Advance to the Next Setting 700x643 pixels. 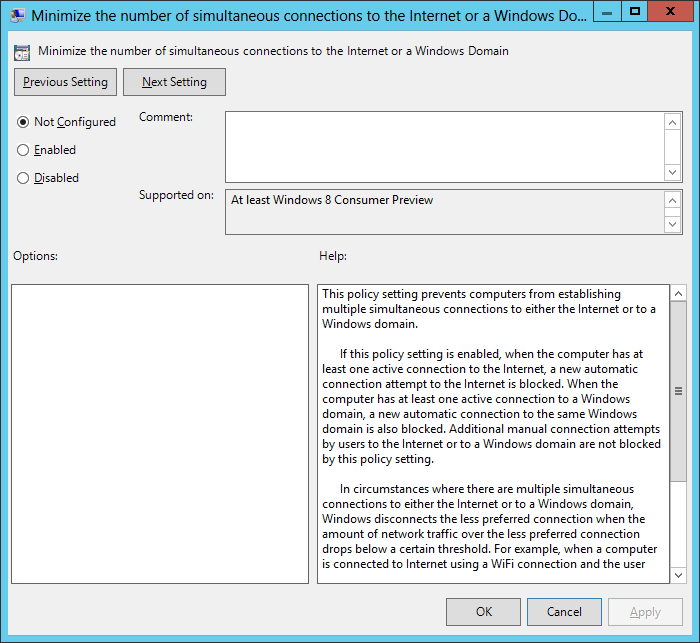(174, 82)
